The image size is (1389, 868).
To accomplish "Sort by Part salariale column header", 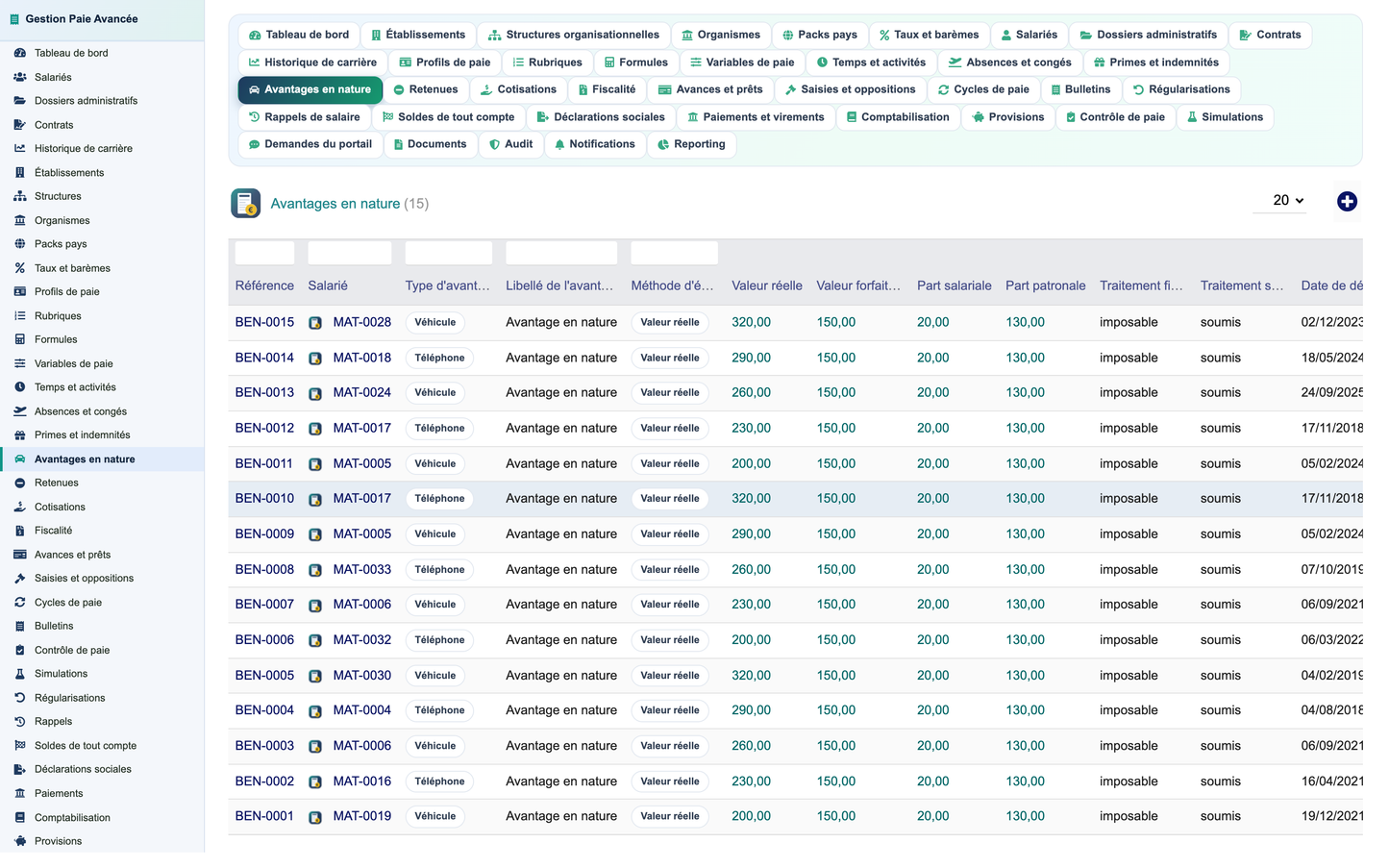I will [955, 285].
